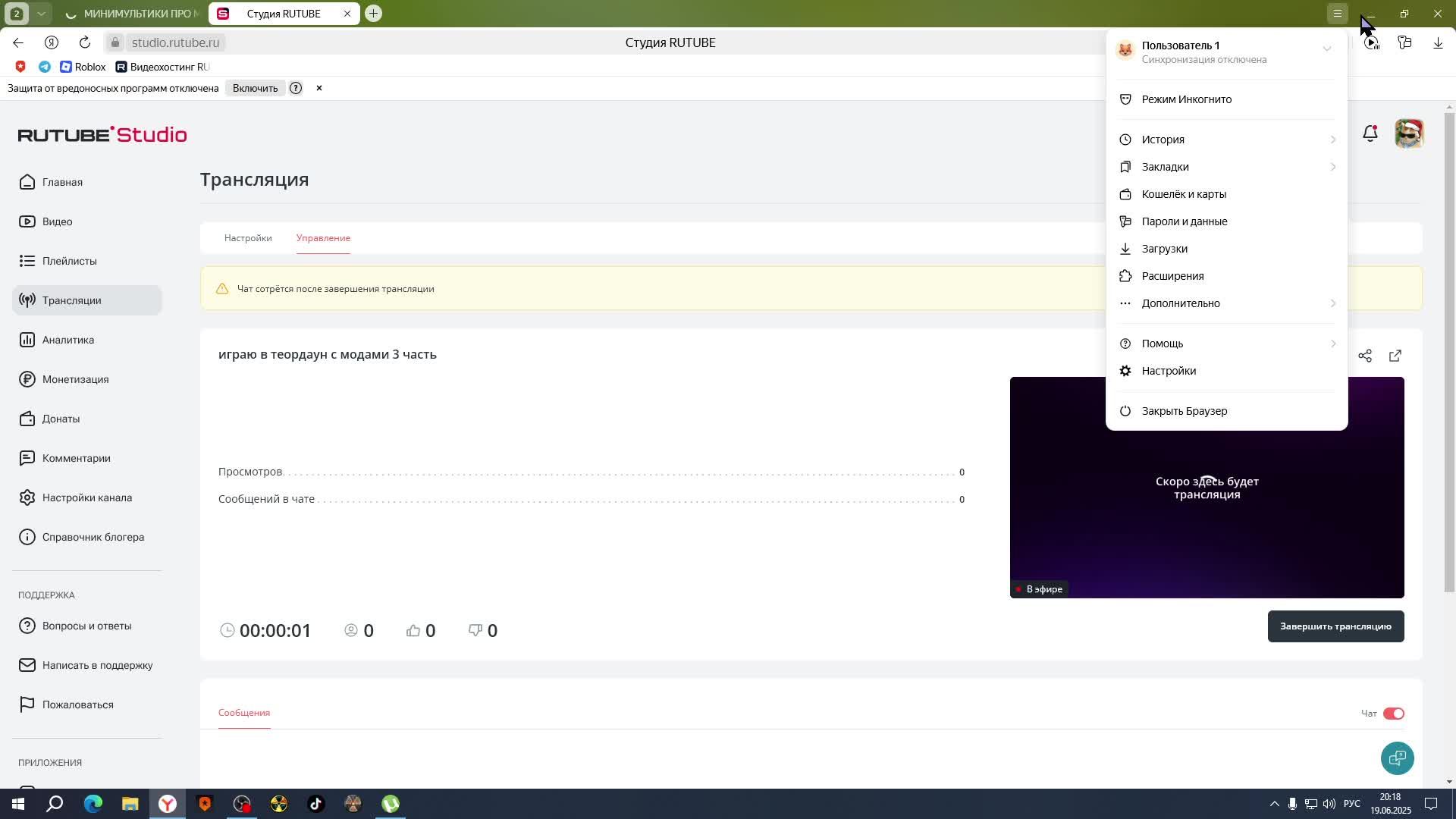Choose Закрыть Браузер menu item
The height and width of the screenshot is (819, 1456).
[x=1226, y=411]
